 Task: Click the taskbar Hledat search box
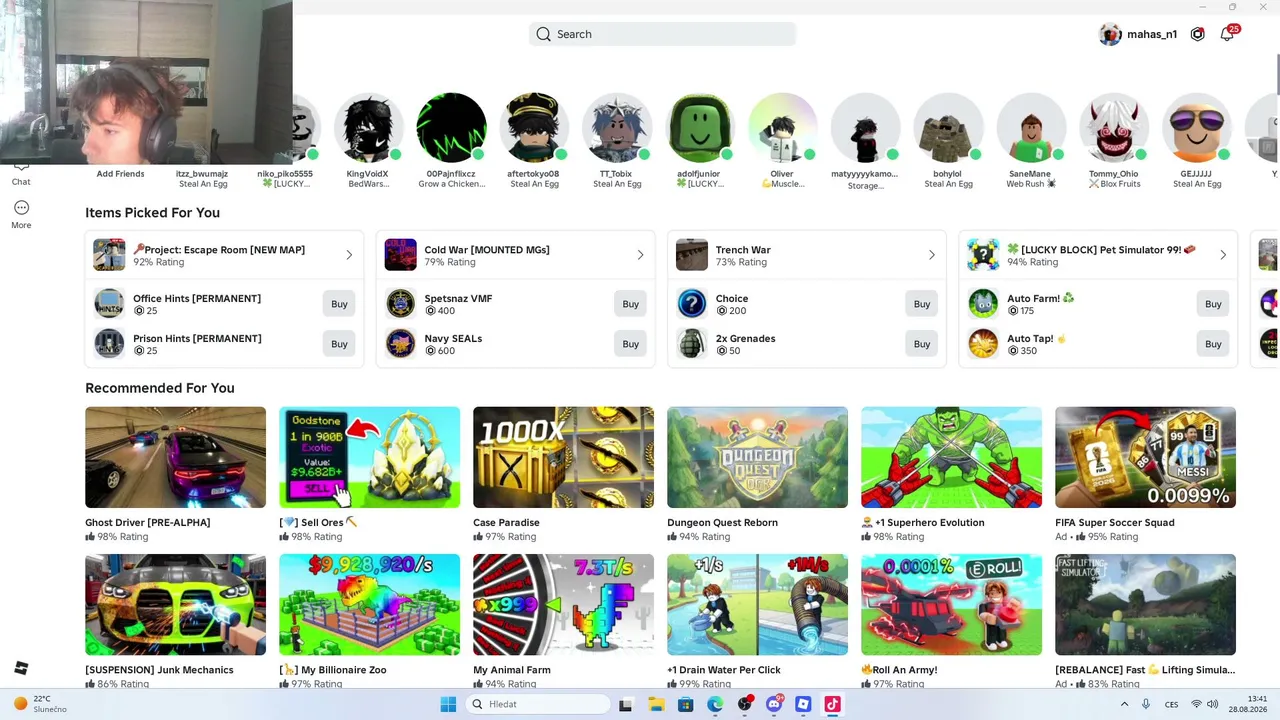538,704
